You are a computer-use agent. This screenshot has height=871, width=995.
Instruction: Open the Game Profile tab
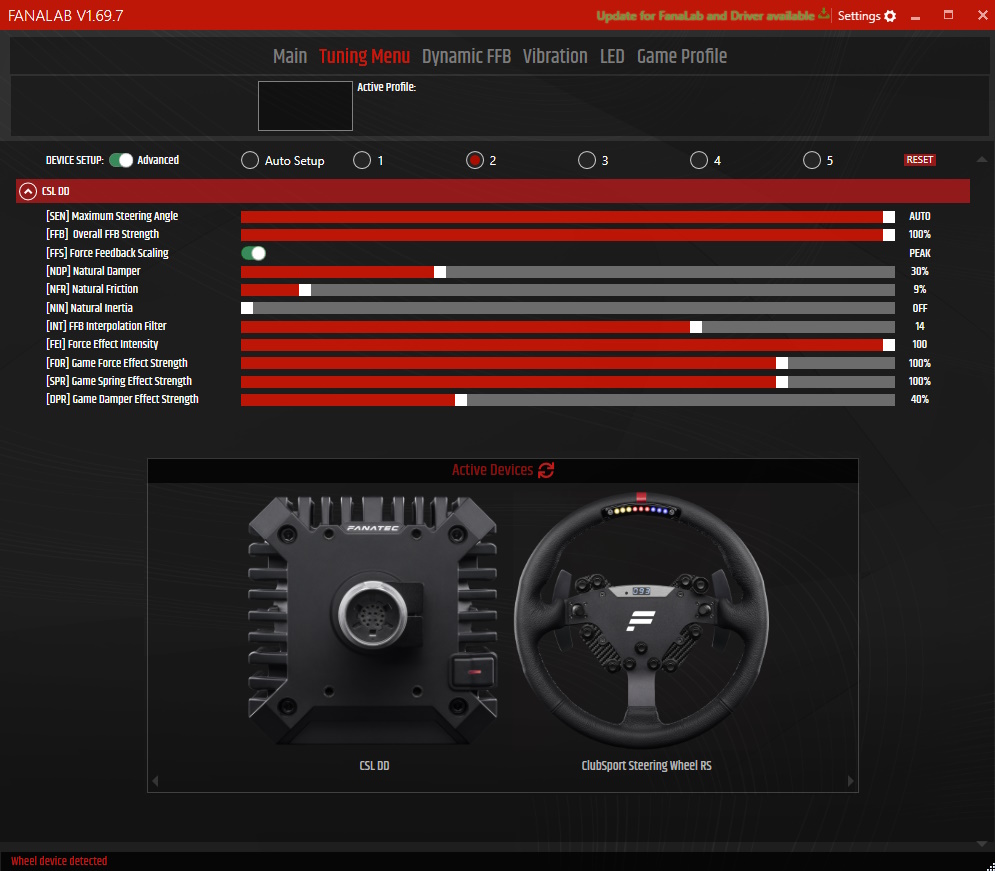click(x=682, y=56)
